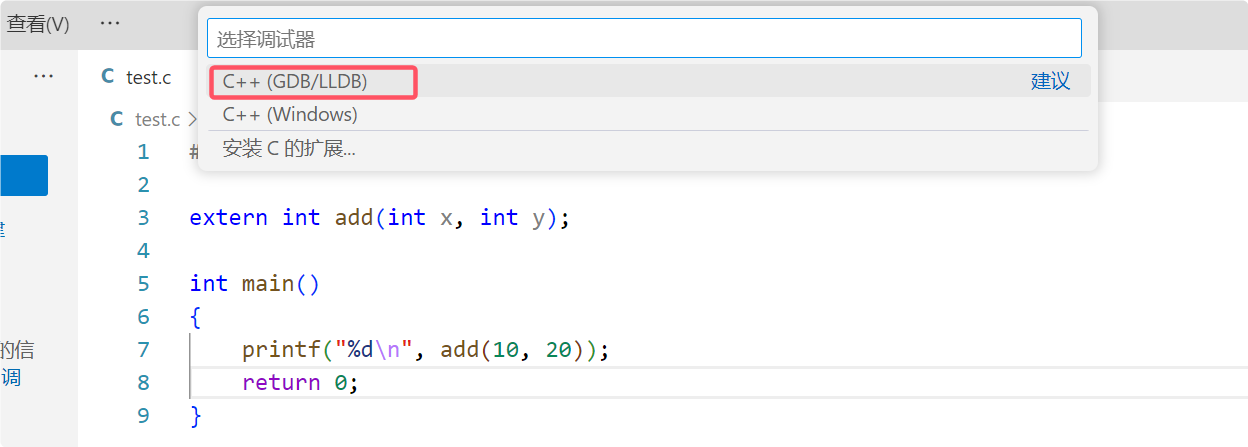The width and height of the screenshot is (1248, 447).
Task: Open the sidebar panel more-actions ellipsis
Action: coord(43,76)
